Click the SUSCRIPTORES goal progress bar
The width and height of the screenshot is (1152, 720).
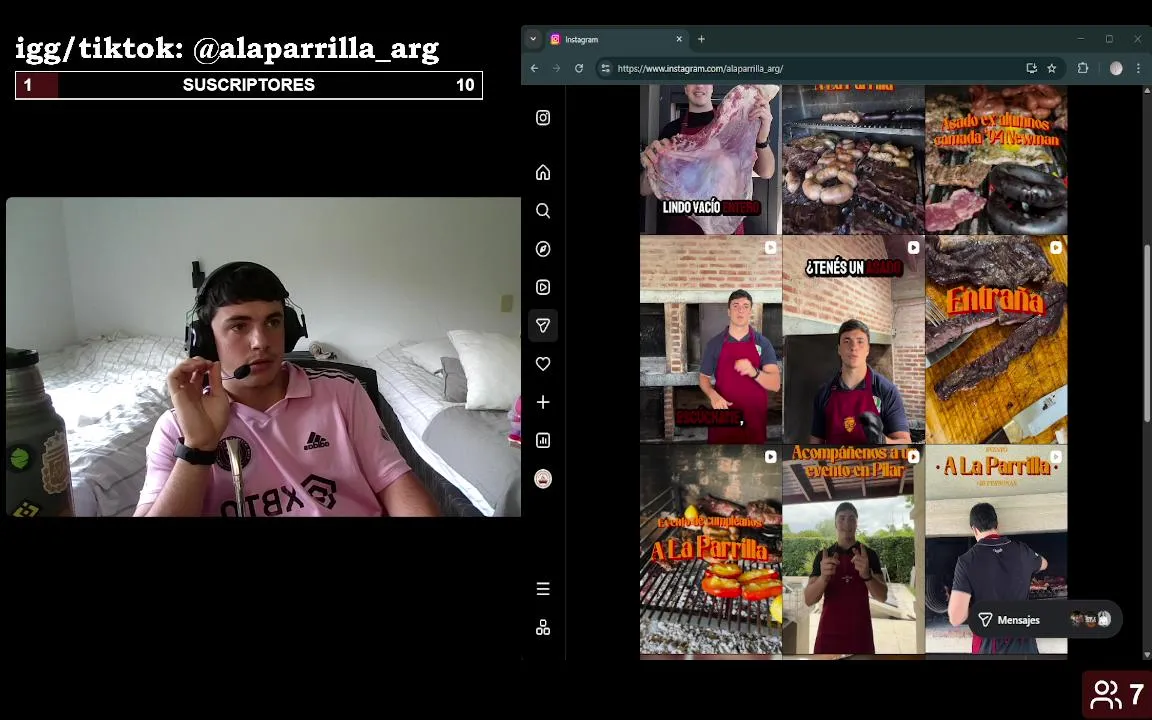tap(249, 85)
